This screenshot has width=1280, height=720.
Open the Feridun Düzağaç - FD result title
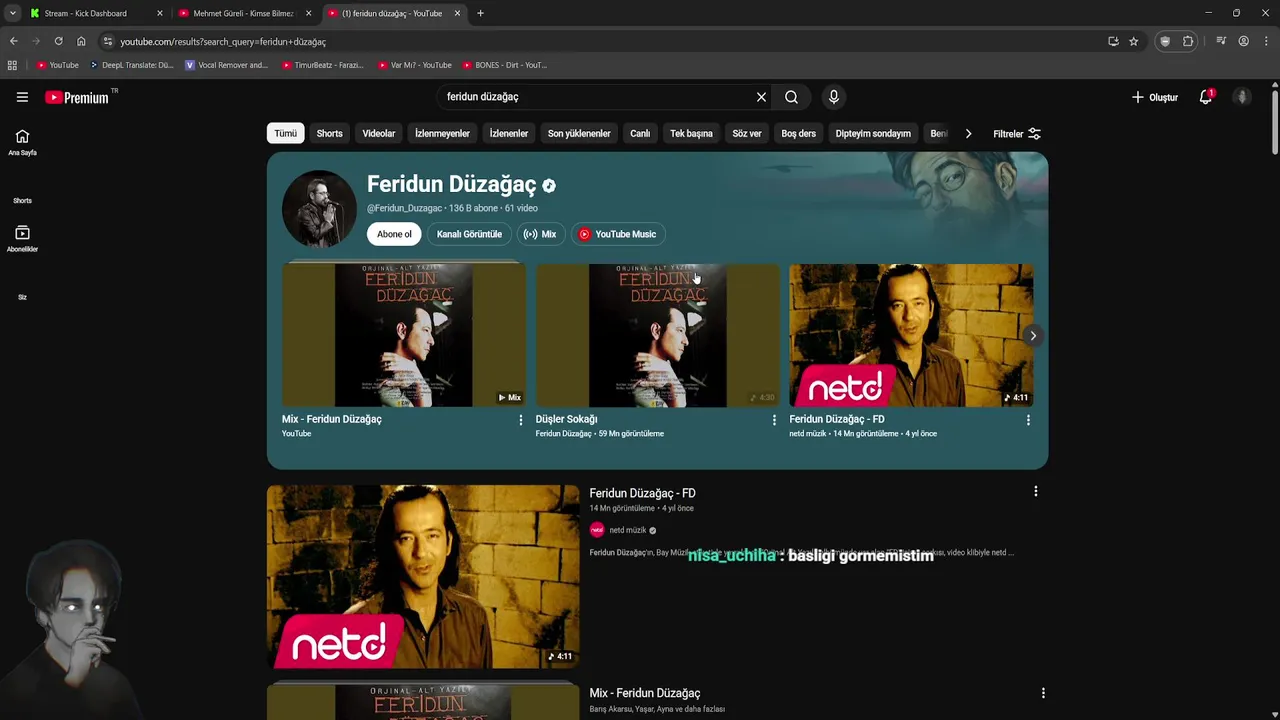pos(642,493)
